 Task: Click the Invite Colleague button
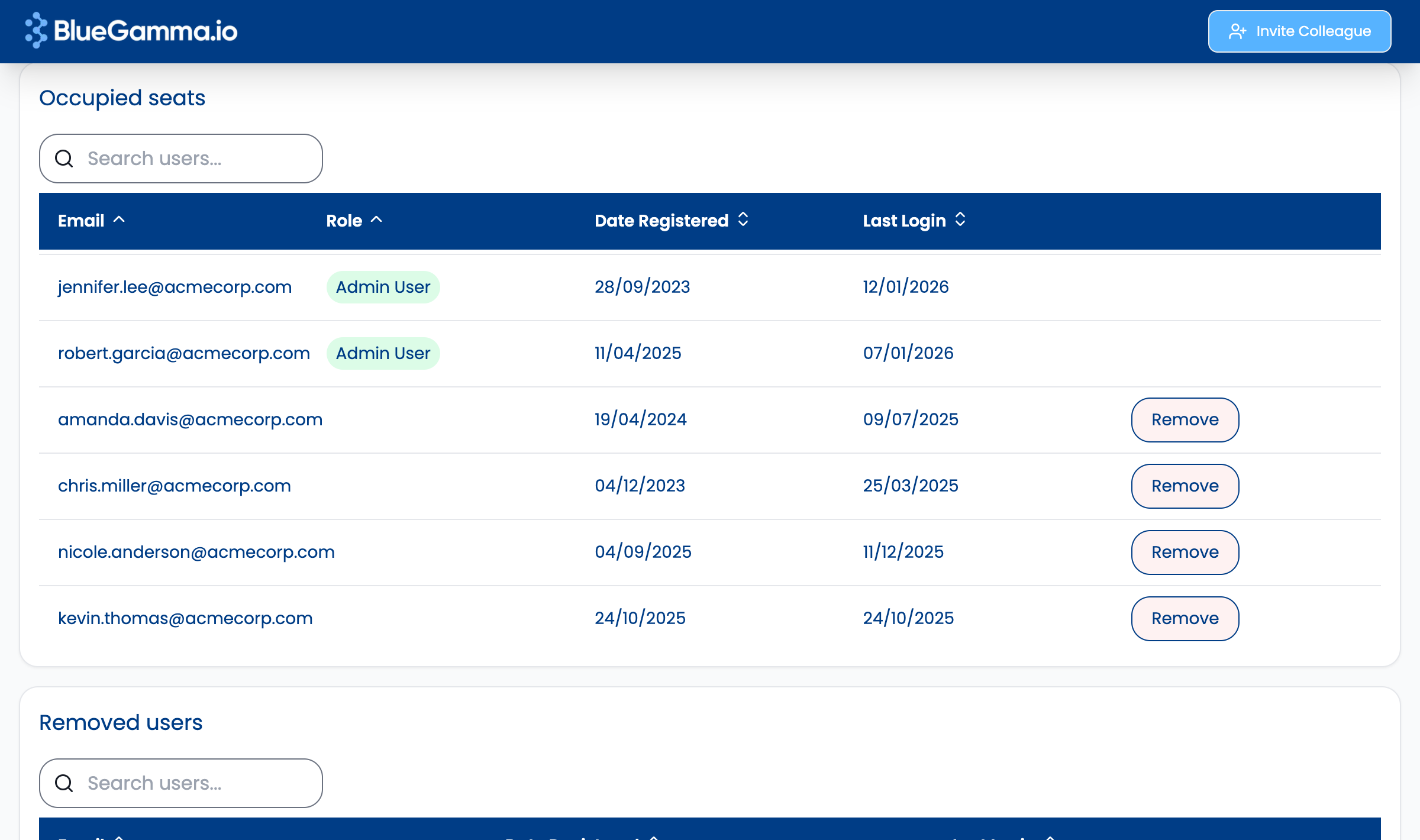tap(1299, 31)
